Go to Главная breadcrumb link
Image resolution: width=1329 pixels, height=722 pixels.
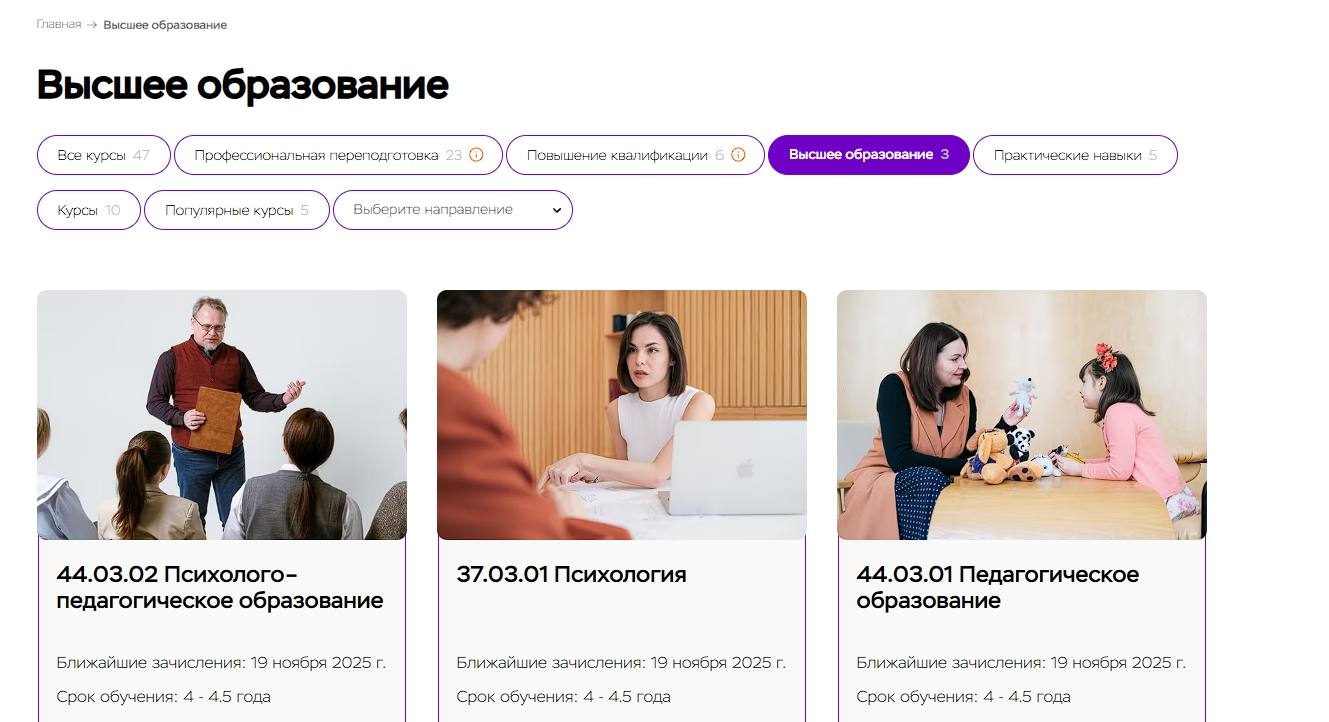(59, 24)
